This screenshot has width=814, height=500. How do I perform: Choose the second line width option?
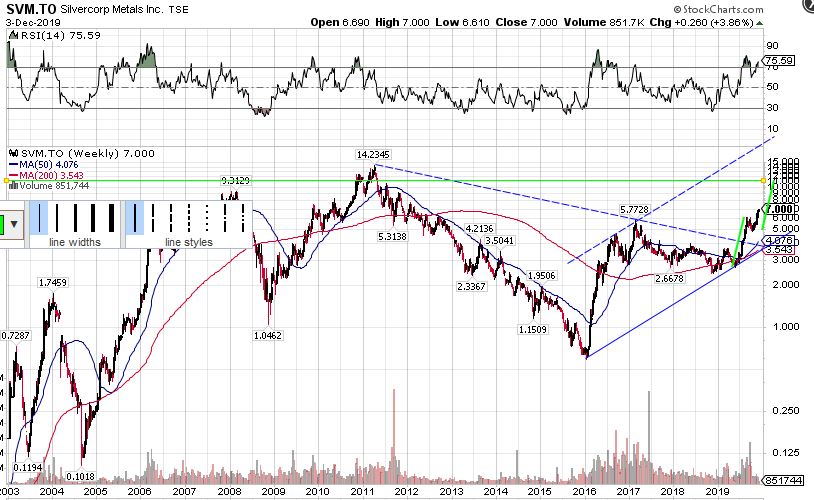pos(57,218)
